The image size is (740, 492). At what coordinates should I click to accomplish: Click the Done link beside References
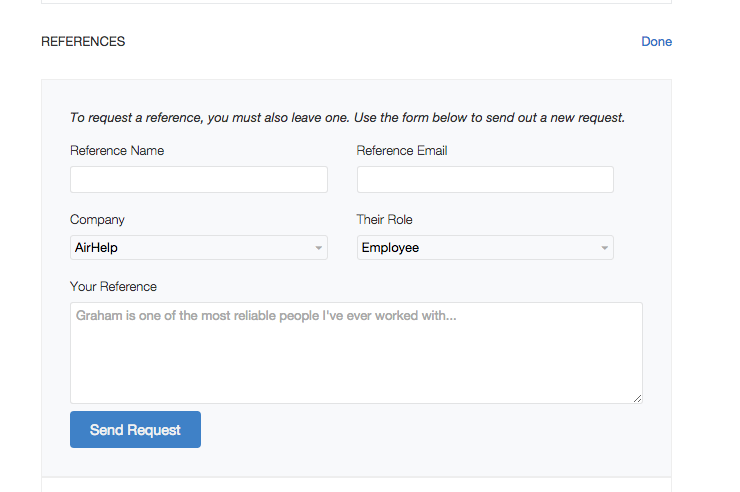pos(656,42)
